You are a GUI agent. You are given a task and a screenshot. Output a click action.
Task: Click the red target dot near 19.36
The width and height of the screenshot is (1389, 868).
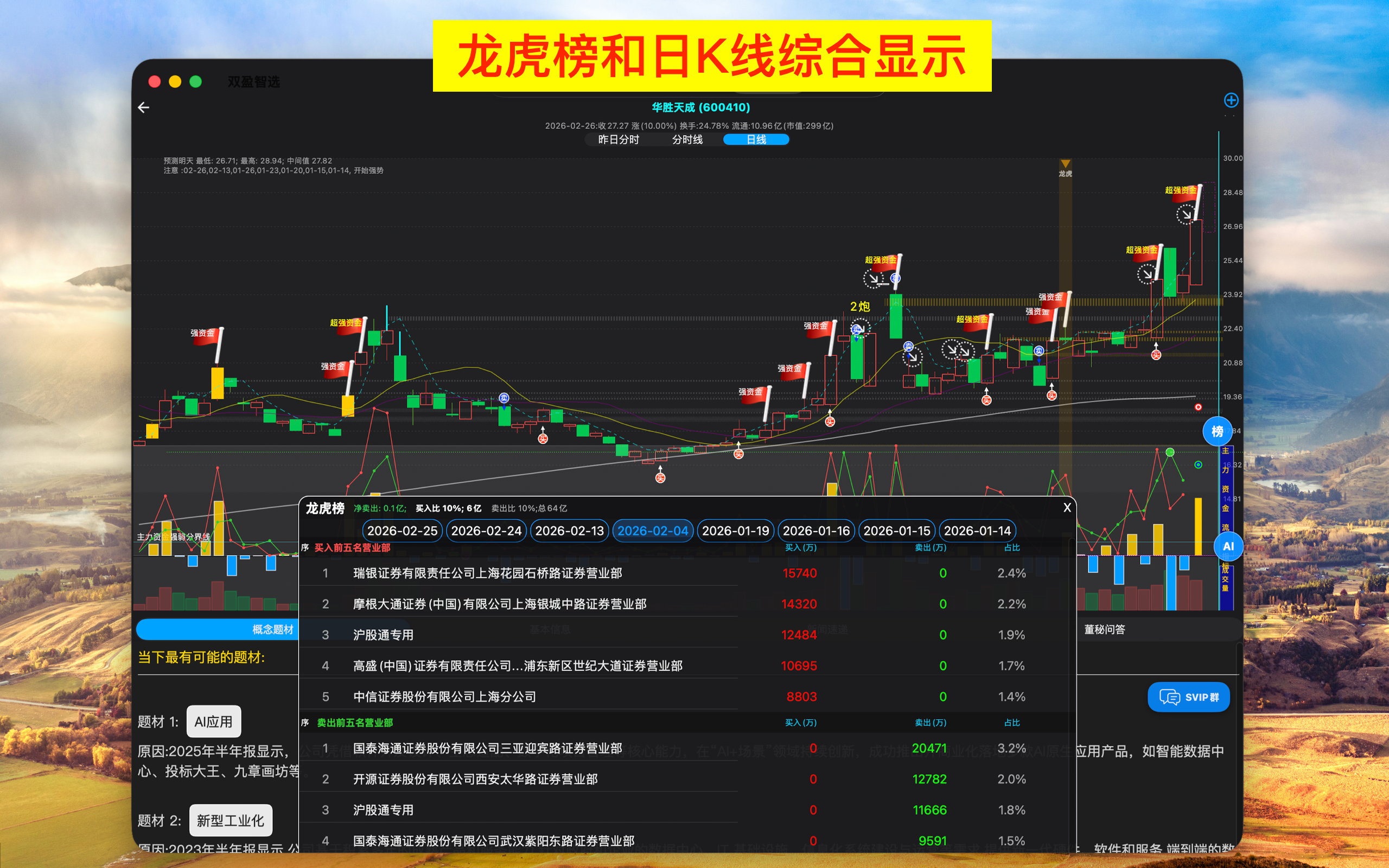pyautogui.click(x=1198, y=407)
